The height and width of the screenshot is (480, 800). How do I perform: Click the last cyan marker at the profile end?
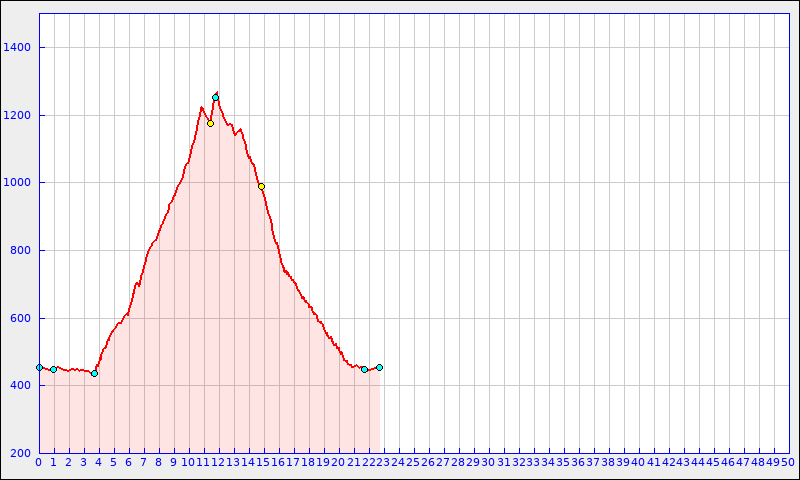coord(379,367)
